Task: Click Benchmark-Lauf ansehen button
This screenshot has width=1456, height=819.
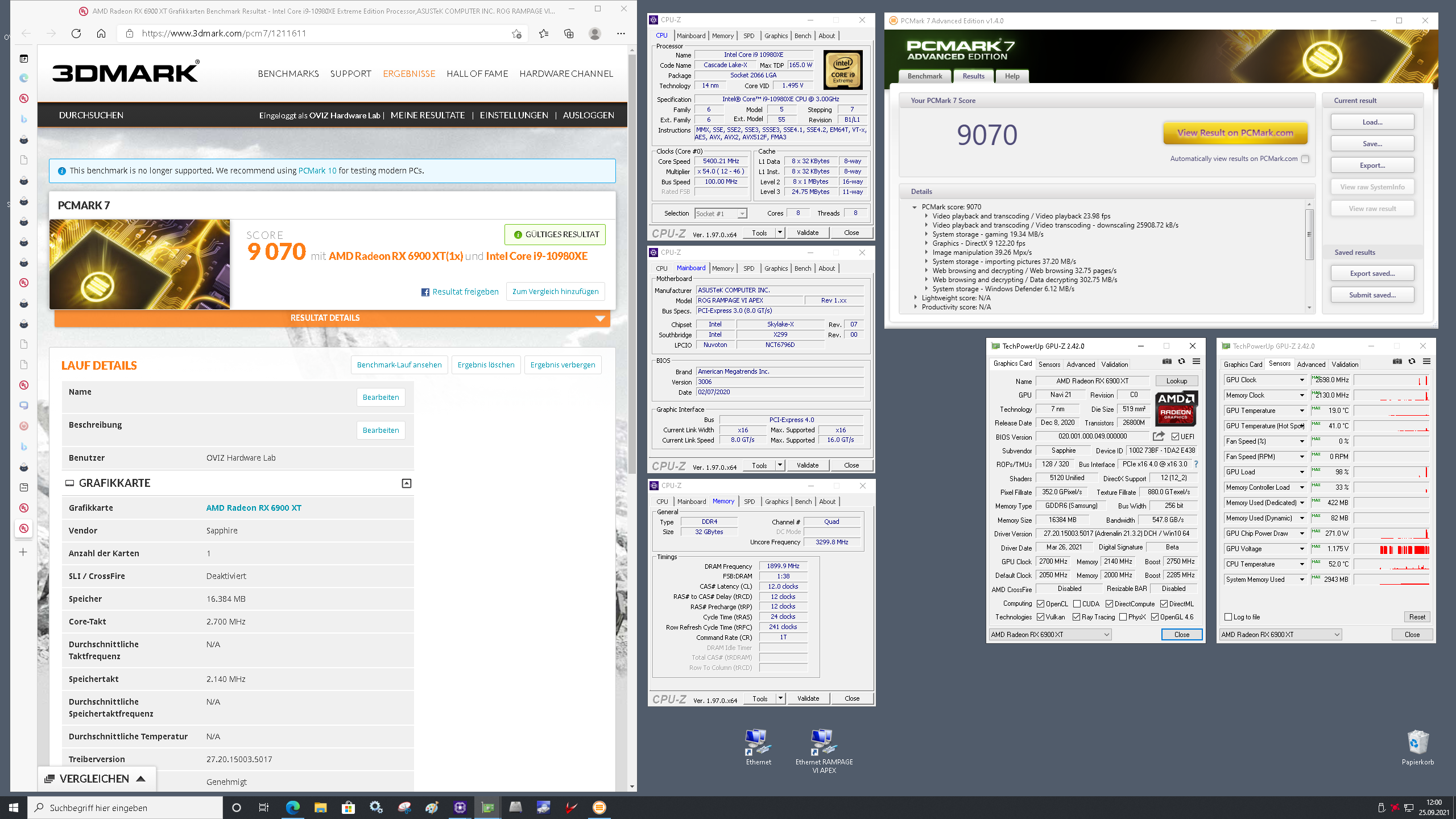Action: pyautogui.click(x=399, y=365)
